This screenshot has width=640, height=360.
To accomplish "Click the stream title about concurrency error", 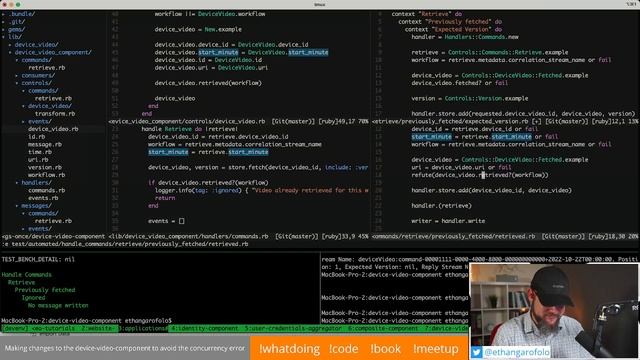I will (125, 348).
